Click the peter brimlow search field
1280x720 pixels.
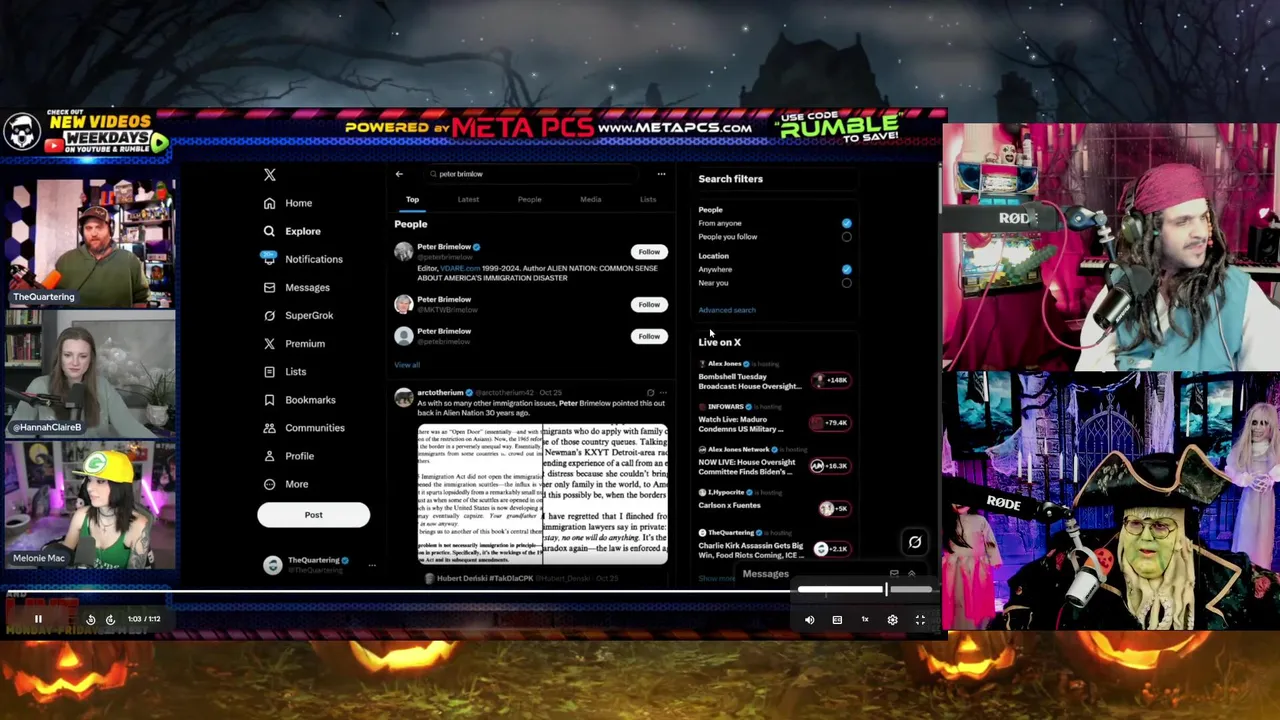click(530, 174)
